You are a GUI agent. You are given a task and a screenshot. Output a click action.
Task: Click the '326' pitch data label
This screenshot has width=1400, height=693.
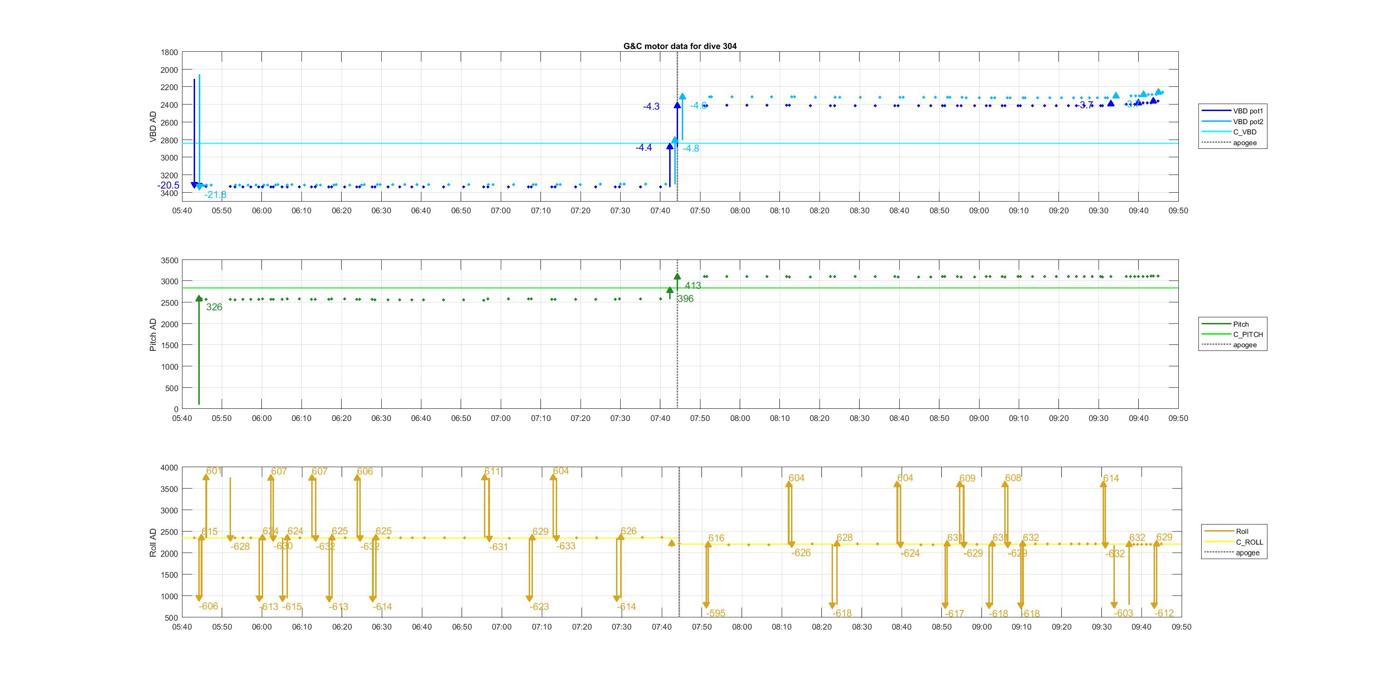[x=214, y=307]
